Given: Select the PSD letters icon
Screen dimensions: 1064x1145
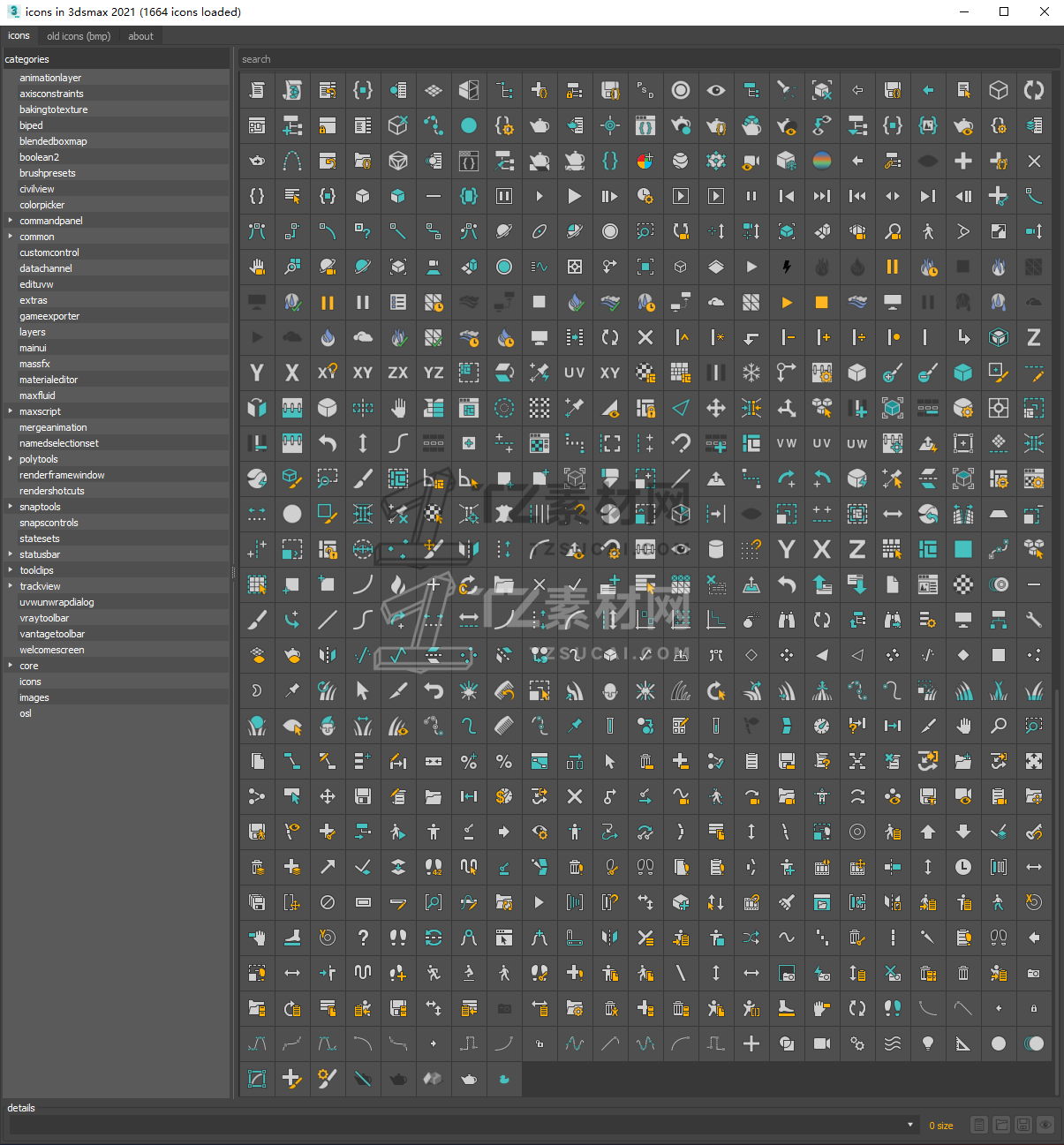Looking at the screenshot, I should (x=645, y=90).
